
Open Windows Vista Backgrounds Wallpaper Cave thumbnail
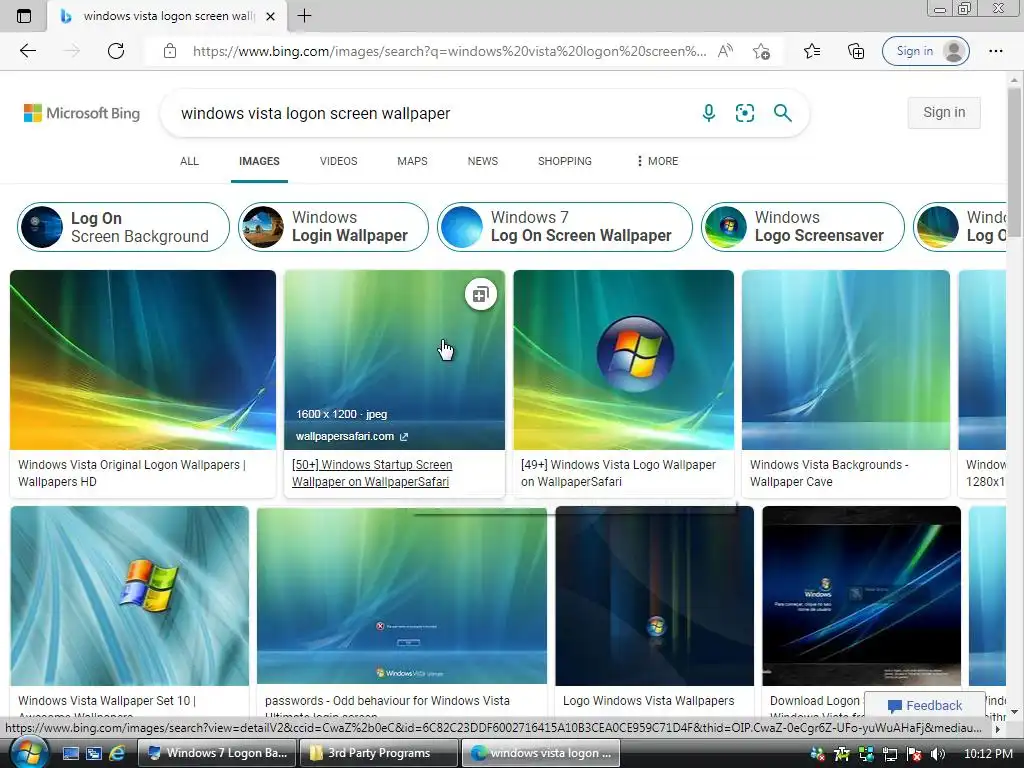846,359
